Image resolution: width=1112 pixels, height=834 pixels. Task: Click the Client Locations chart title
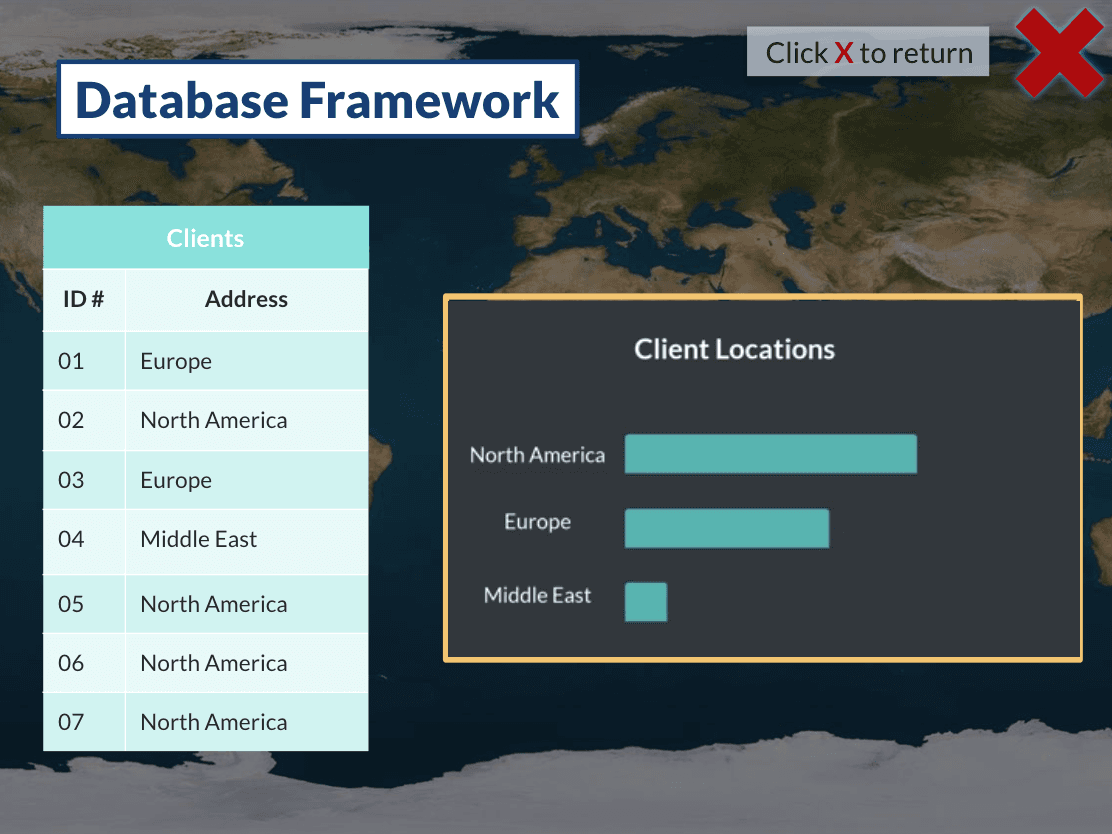pyautogui.click(x=734, y=349)
